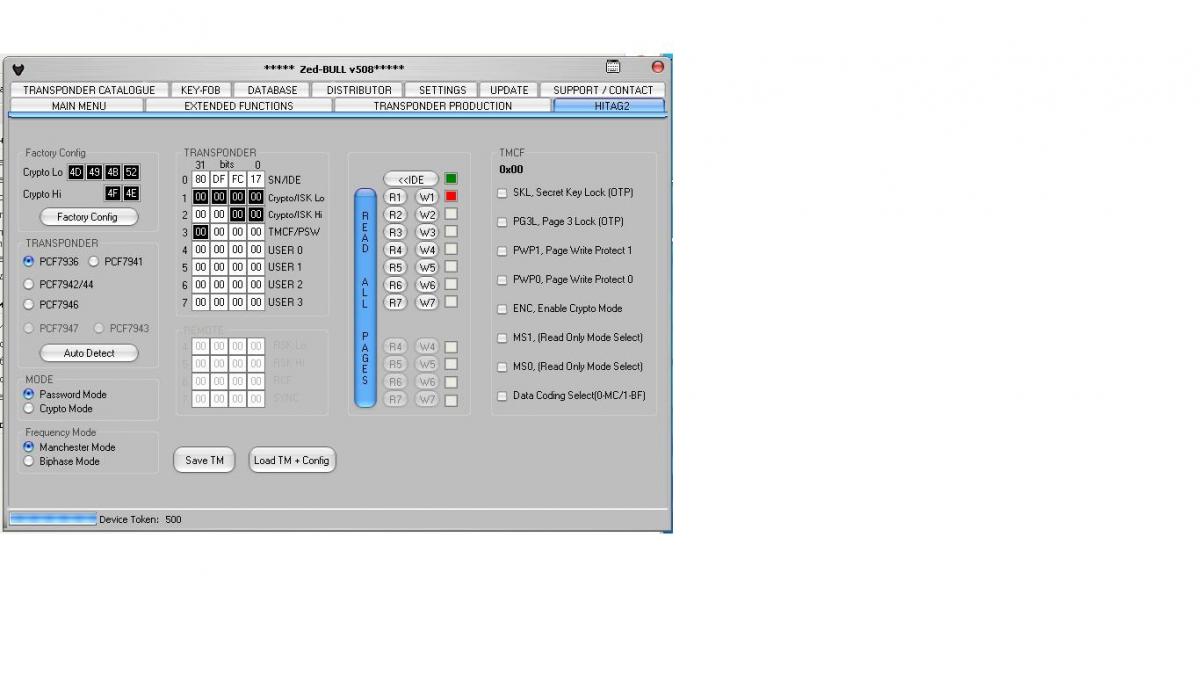Image resolution: width=1200 pixels, height=675 pixels.
Task: Select the PCF7936 radio button
Action: [28, 261]
